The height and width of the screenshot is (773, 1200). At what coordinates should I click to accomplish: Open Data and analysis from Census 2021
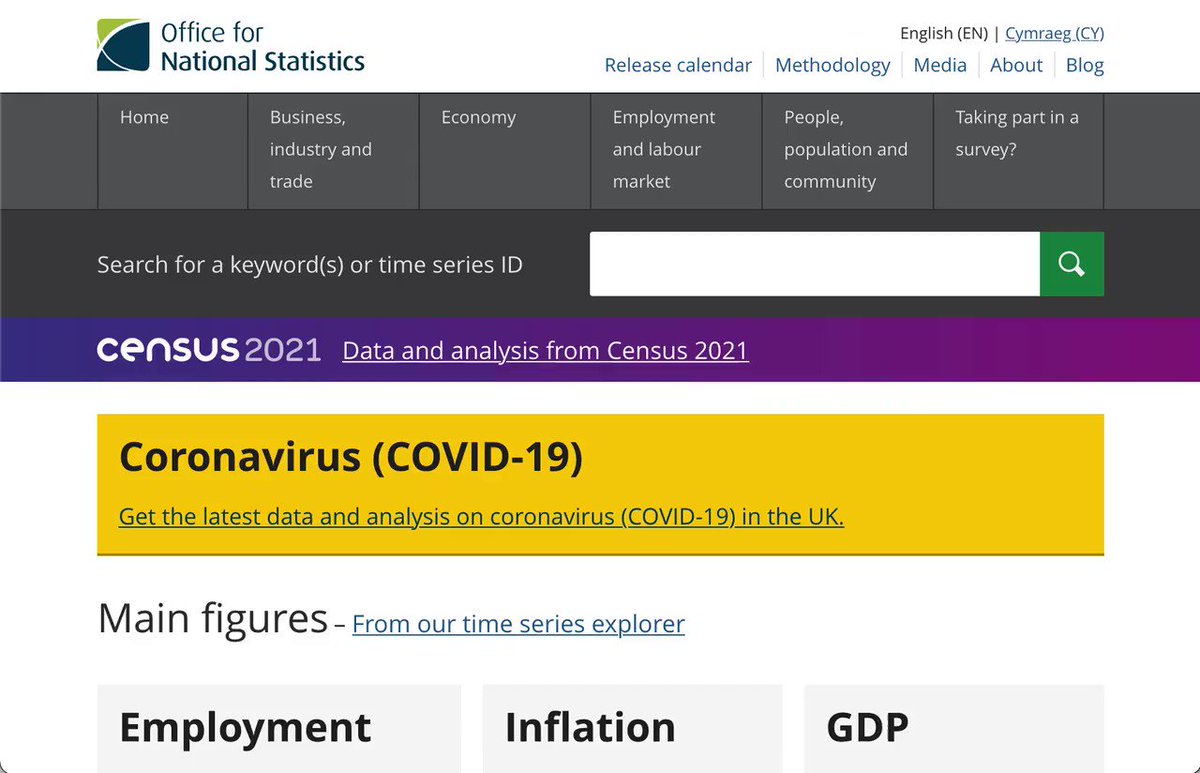point(545,351)
